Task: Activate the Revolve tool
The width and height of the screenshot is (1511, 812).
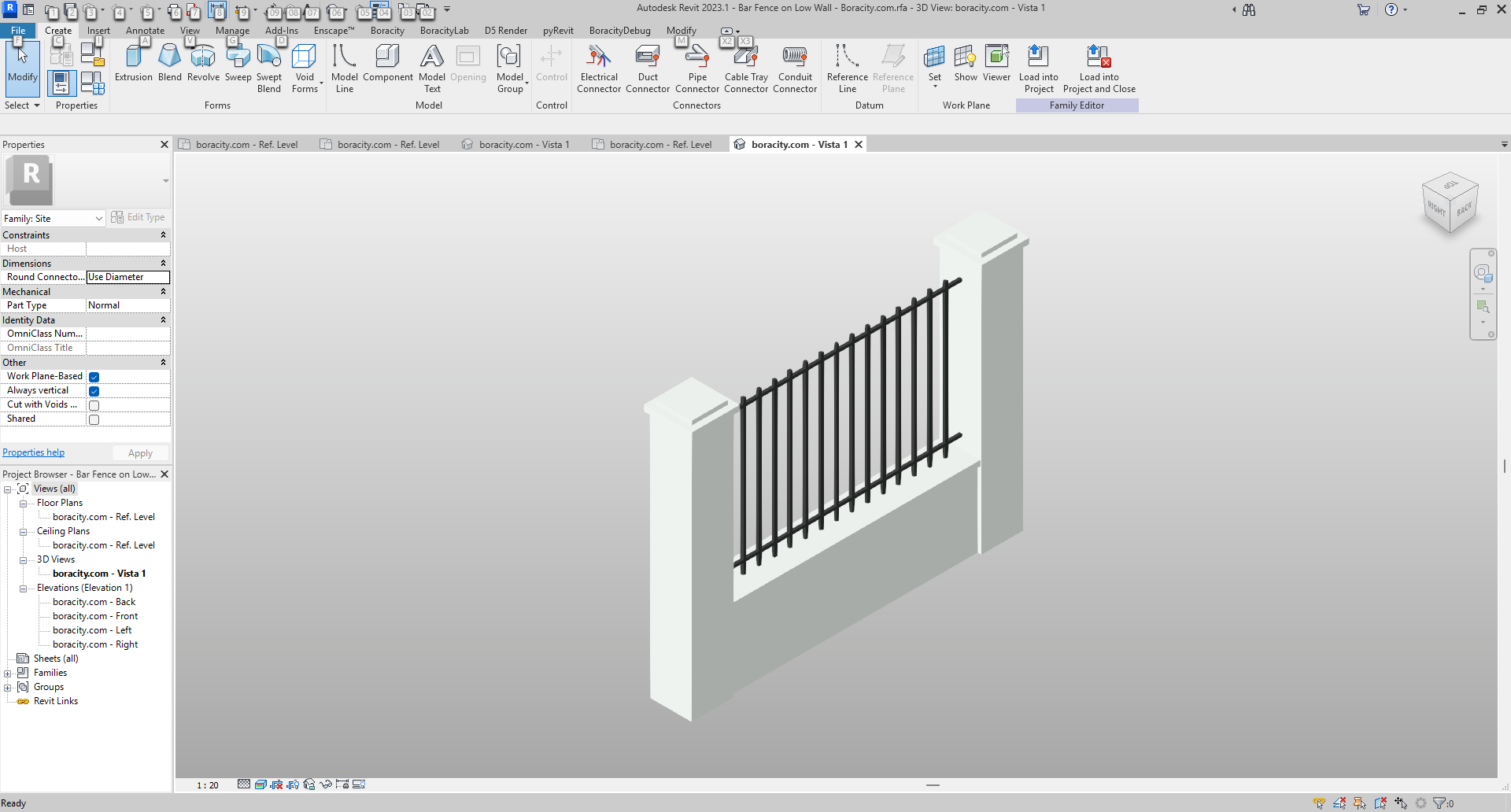Action: [203, 63]
